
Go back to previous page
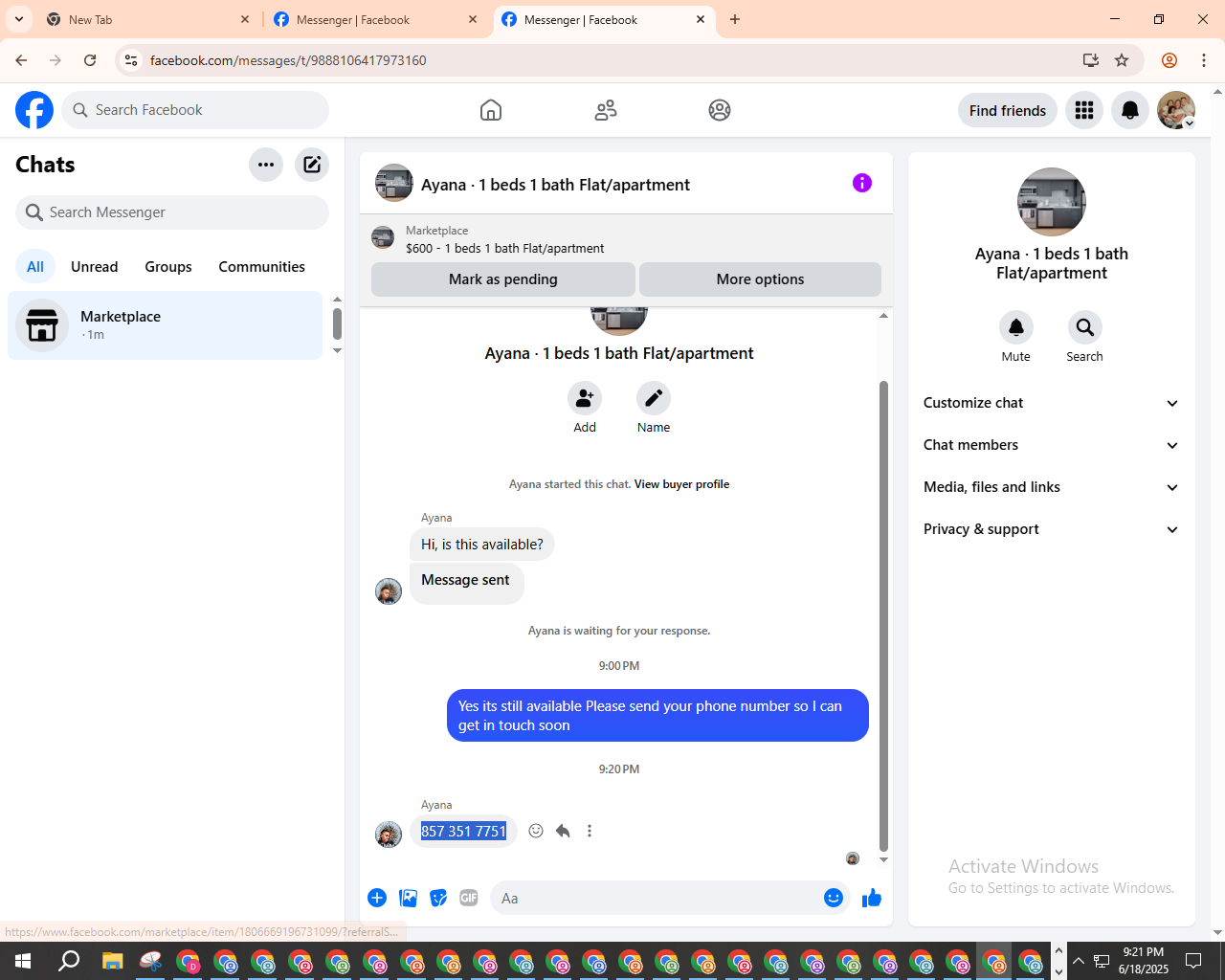pos(21,60)
